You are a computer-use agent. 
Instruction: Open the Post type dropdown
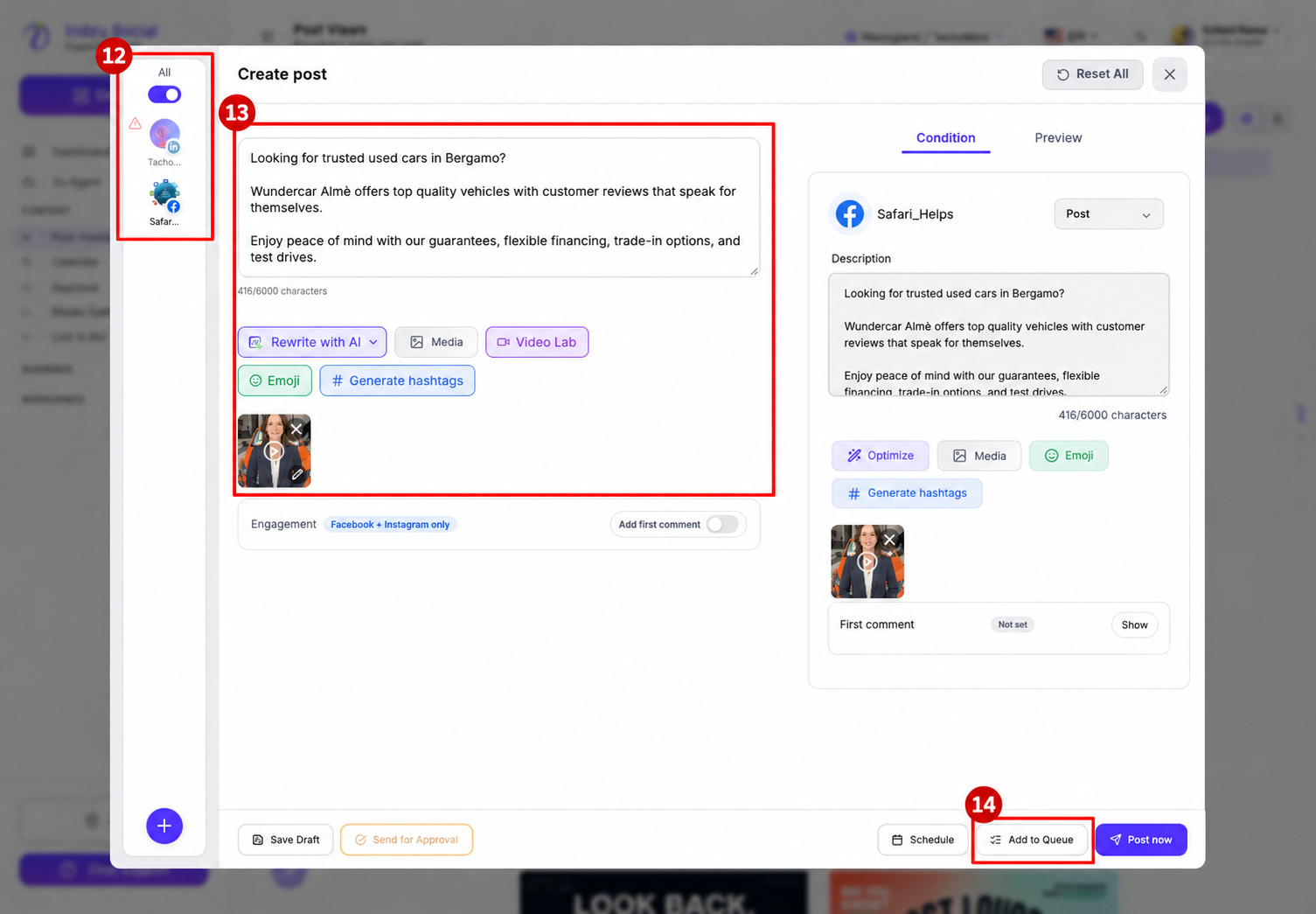[1109, 214]
